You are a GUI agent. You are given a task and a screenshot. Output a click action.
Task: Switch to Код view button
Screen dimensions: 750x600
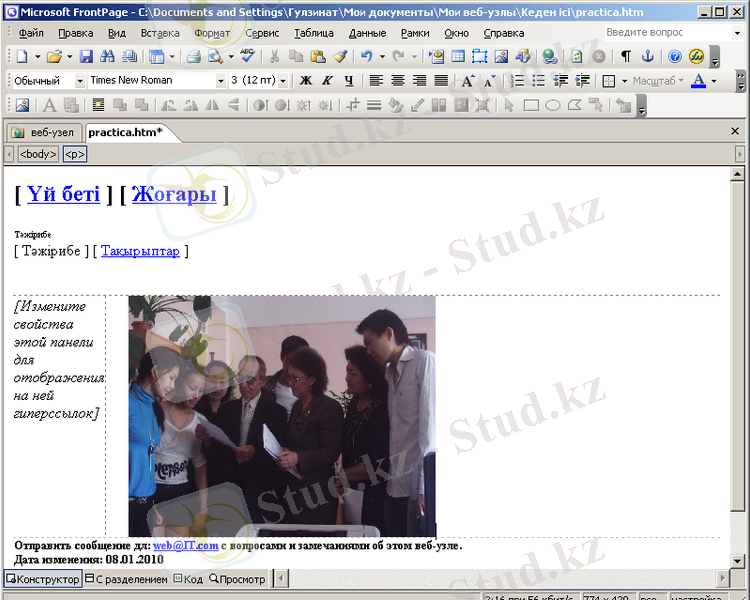pyautogui.click(x=188, y=579)
